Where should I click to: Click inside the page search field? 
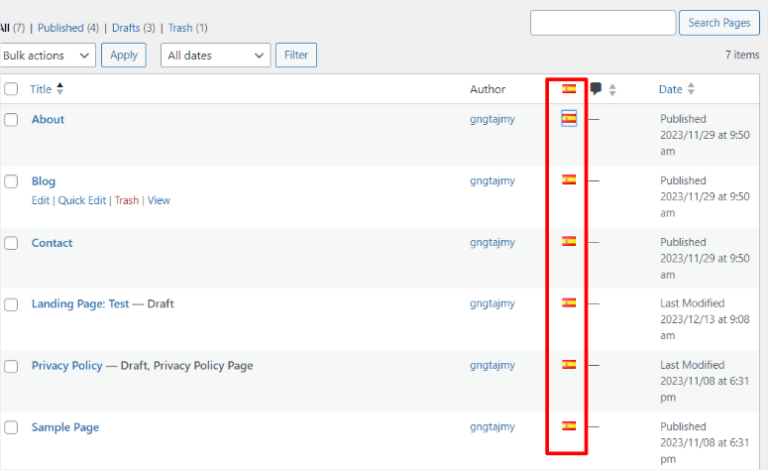coord(602,22)
